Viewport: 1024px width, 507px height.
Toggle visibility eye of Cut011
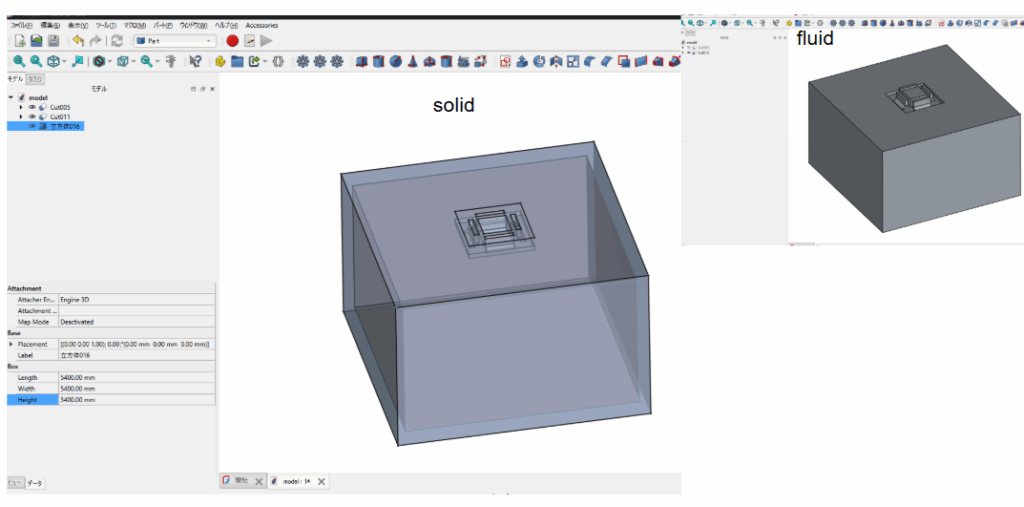click(32, 117)
